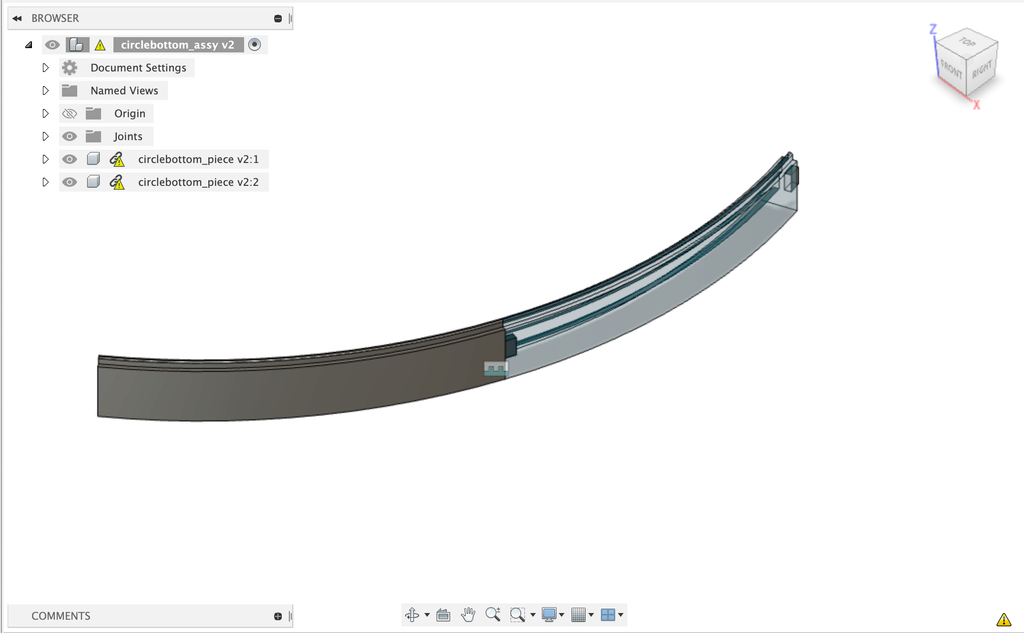Viewport: 1024px width, 633px height.
Task: Open the Display Settings dropdown arrow
Action: [562, 615]
